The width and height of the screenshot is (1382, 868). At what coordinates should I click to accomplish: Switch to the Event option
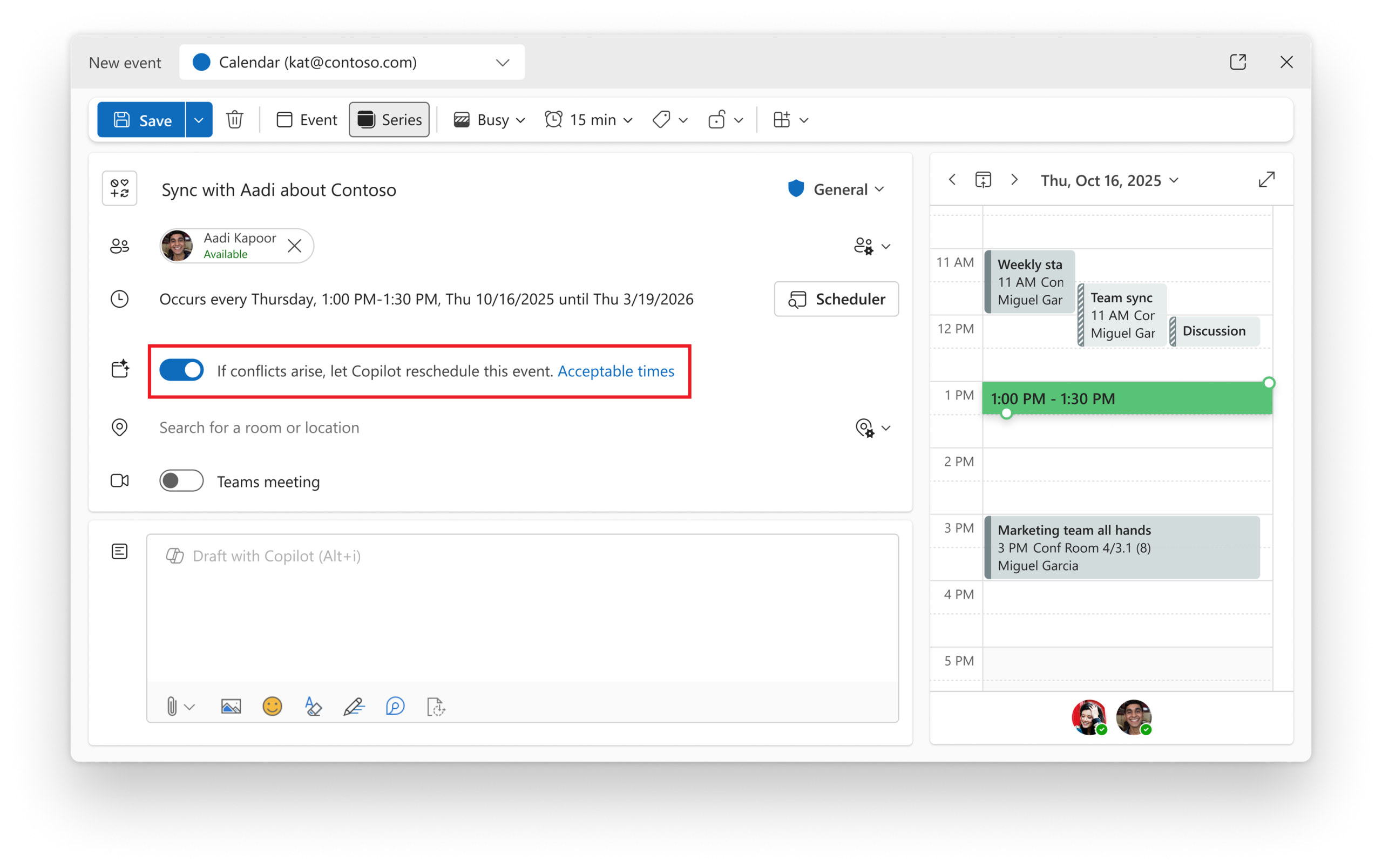click(307, 120)
